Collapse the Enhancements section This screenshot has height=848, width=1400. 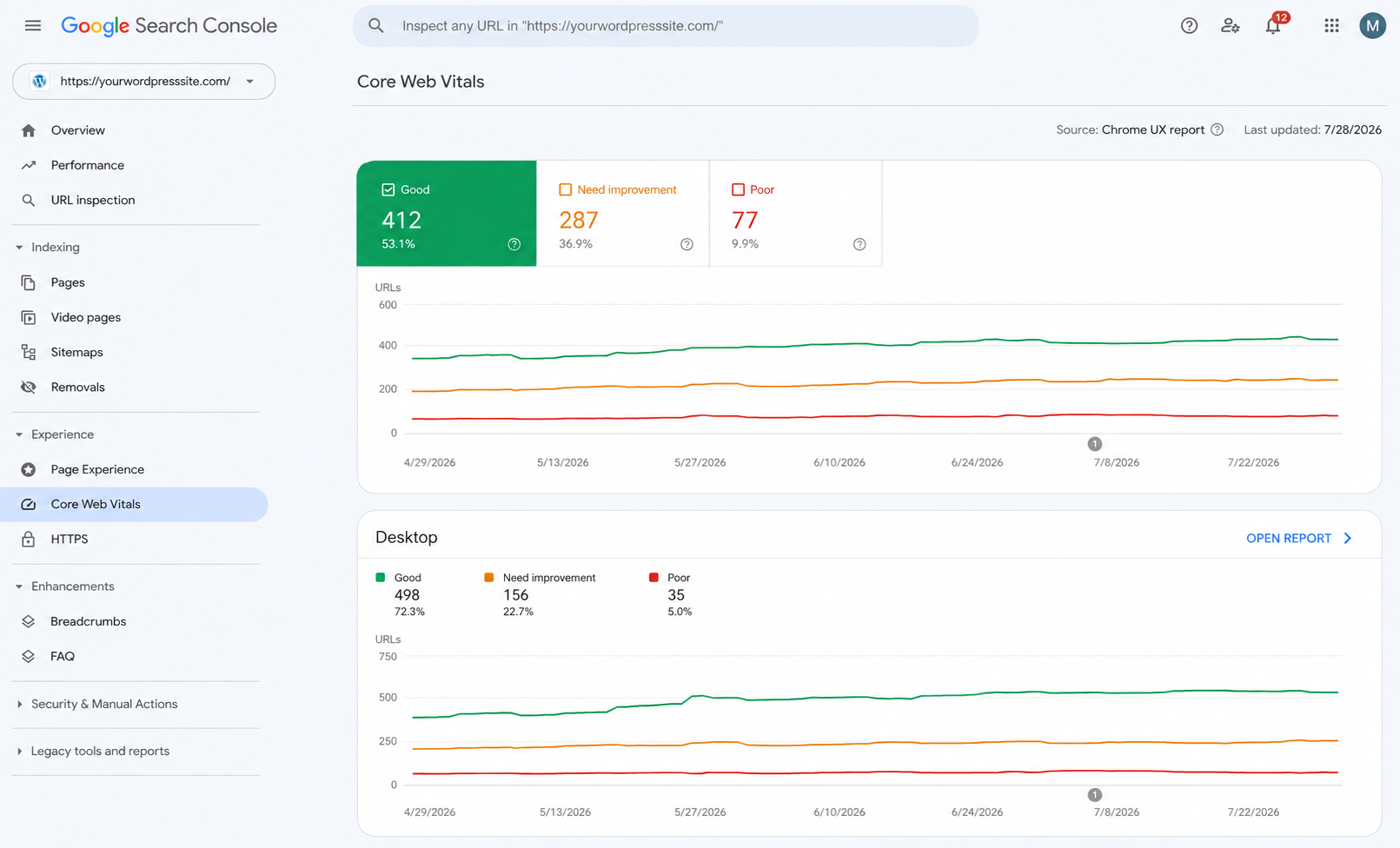pos(19,586)
